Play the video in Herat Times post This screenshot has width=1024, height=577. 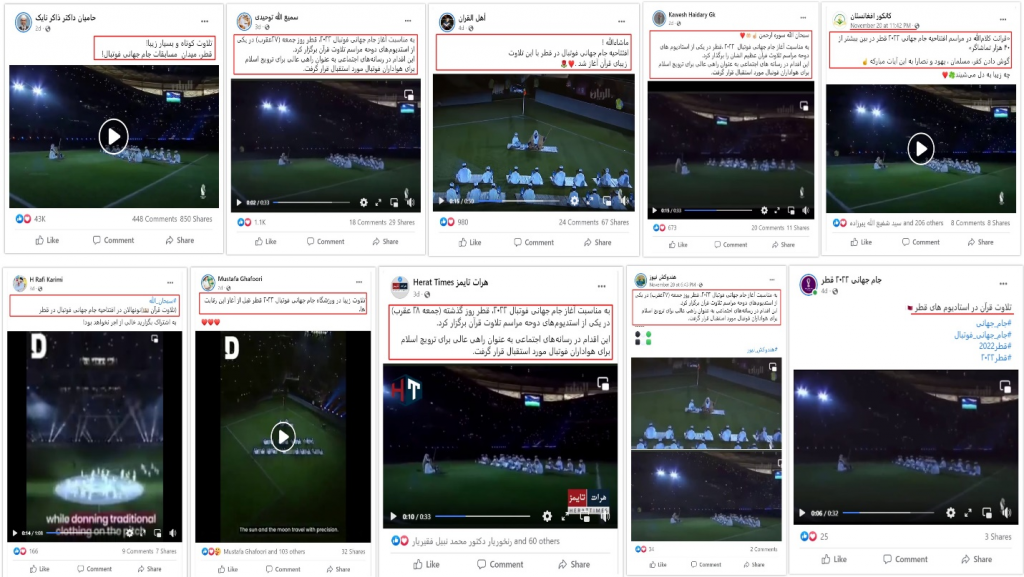coord(393,516)
